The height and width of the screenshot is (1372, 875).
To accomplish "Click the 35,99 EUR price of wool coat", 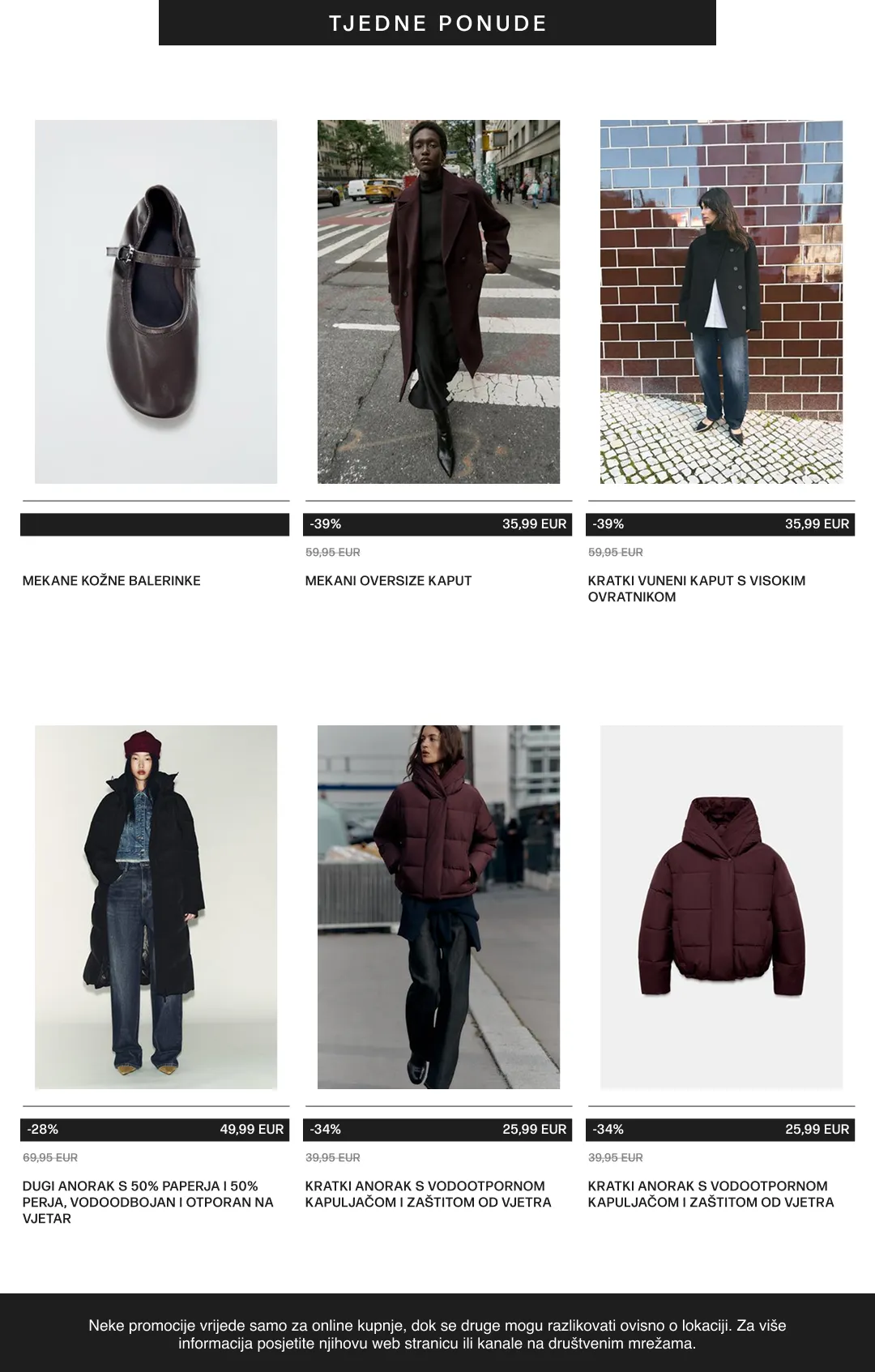I will point(817,524).
